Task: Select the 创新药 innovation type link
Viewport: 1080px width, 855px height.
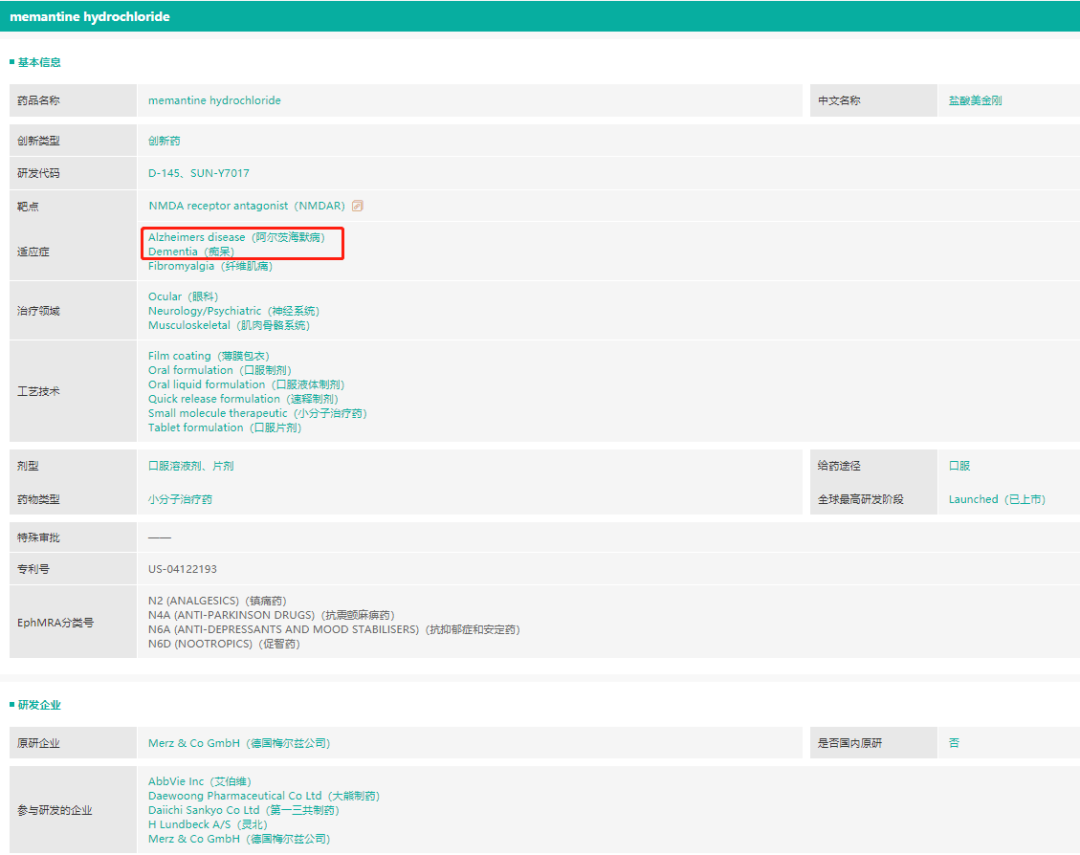Action: (x=164, y=141)
